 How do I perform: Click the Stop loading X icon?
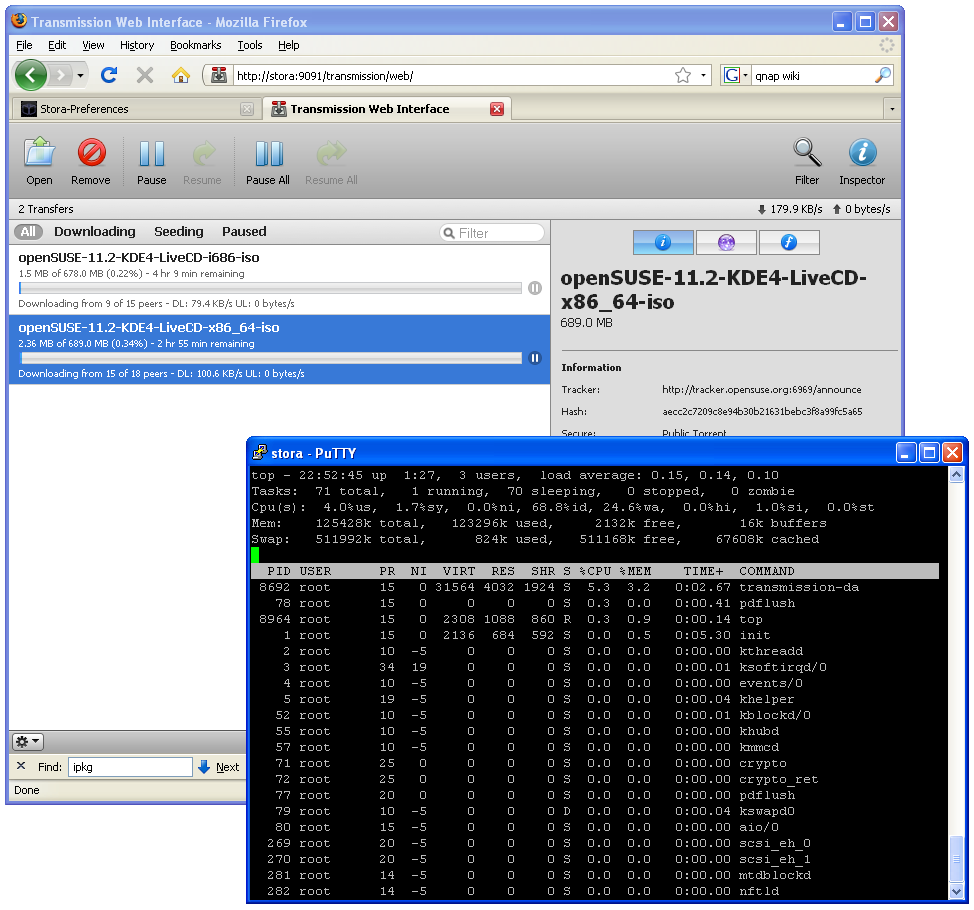[145, 75]
